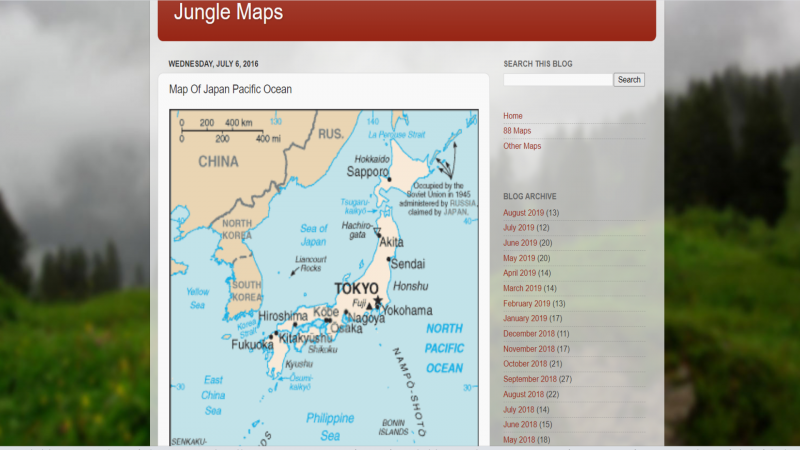Open the September 2018 archive
Image resolution: width=800 pixels, height=450 pixels.
pos(528,379)
